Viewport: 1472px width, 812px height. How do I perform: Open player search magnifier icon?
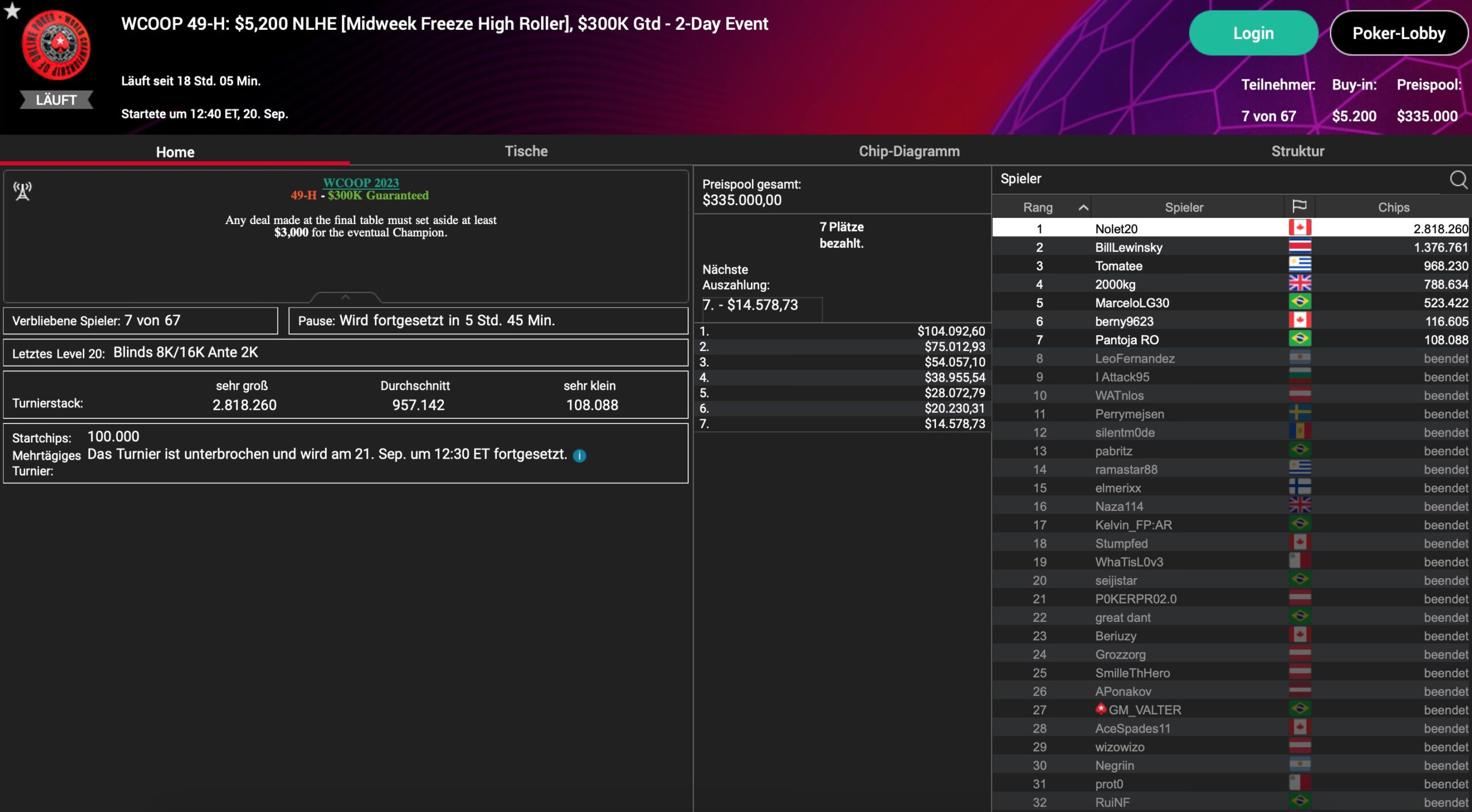tap(1458, 179)
